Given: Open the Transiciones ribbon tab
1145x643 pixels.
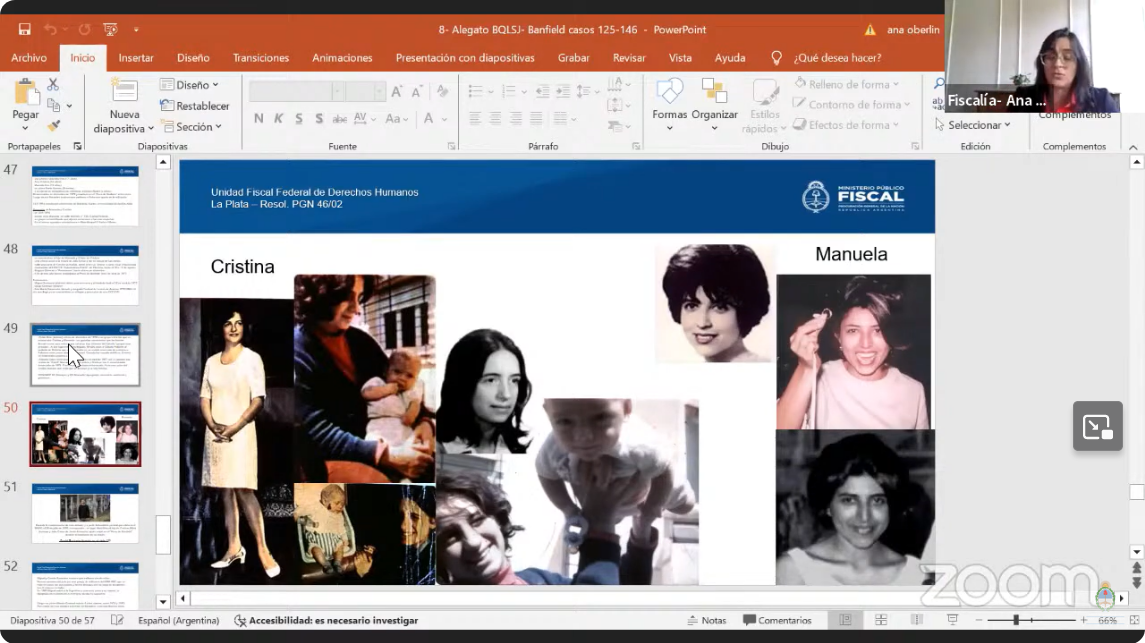Looking at the screenshot, I should coord(261,58).
